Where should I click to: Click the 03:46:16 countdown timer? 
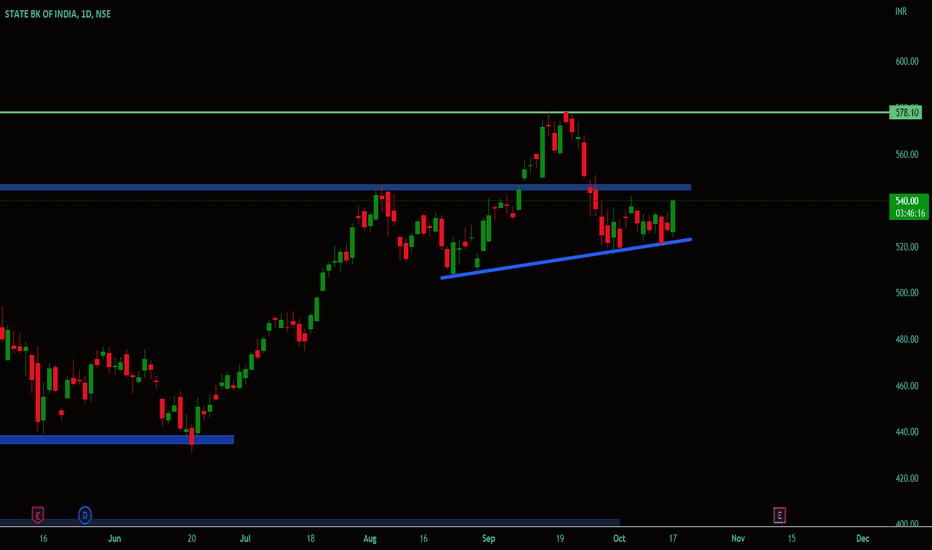click(908, 213)
